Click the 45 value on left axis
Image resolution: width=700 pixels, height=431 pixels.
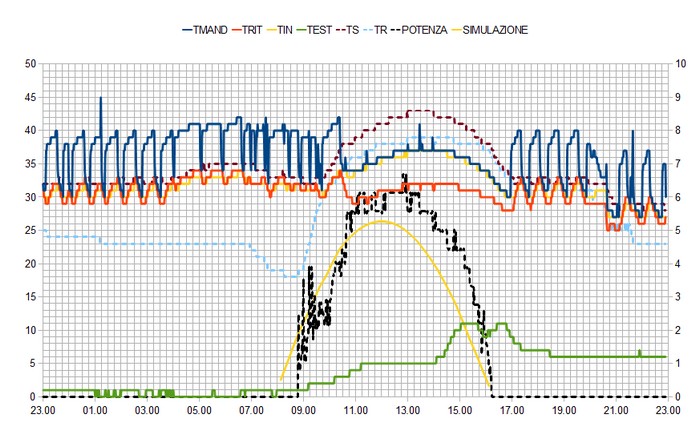click(x=30, y=97)
